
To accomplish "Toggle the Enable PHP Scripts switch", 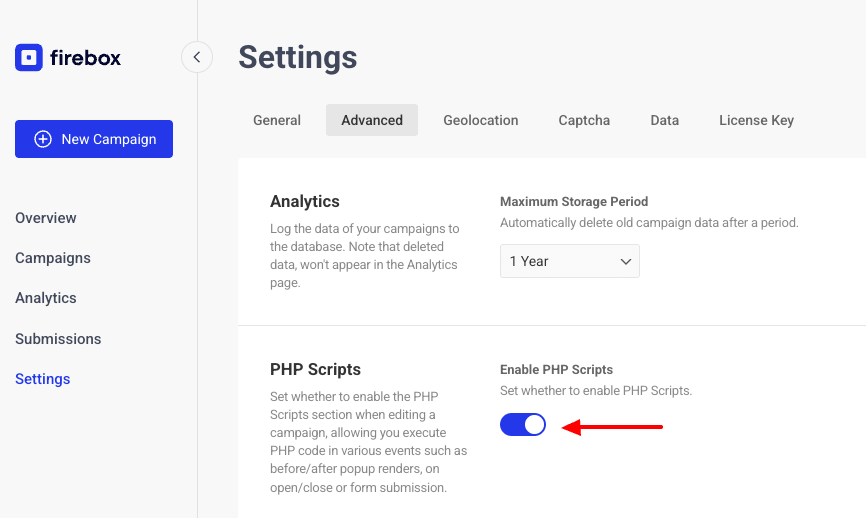I will (522, 425).
